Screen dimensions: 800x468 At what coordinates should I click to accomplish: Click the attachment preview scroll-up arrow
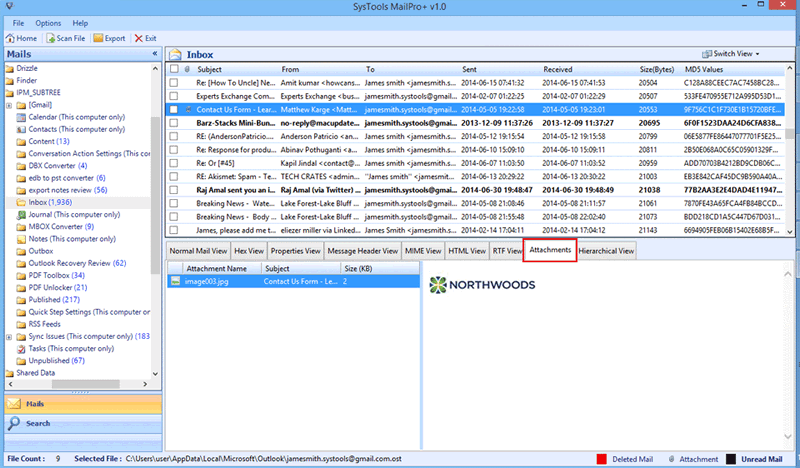click(x=788, y=274)
